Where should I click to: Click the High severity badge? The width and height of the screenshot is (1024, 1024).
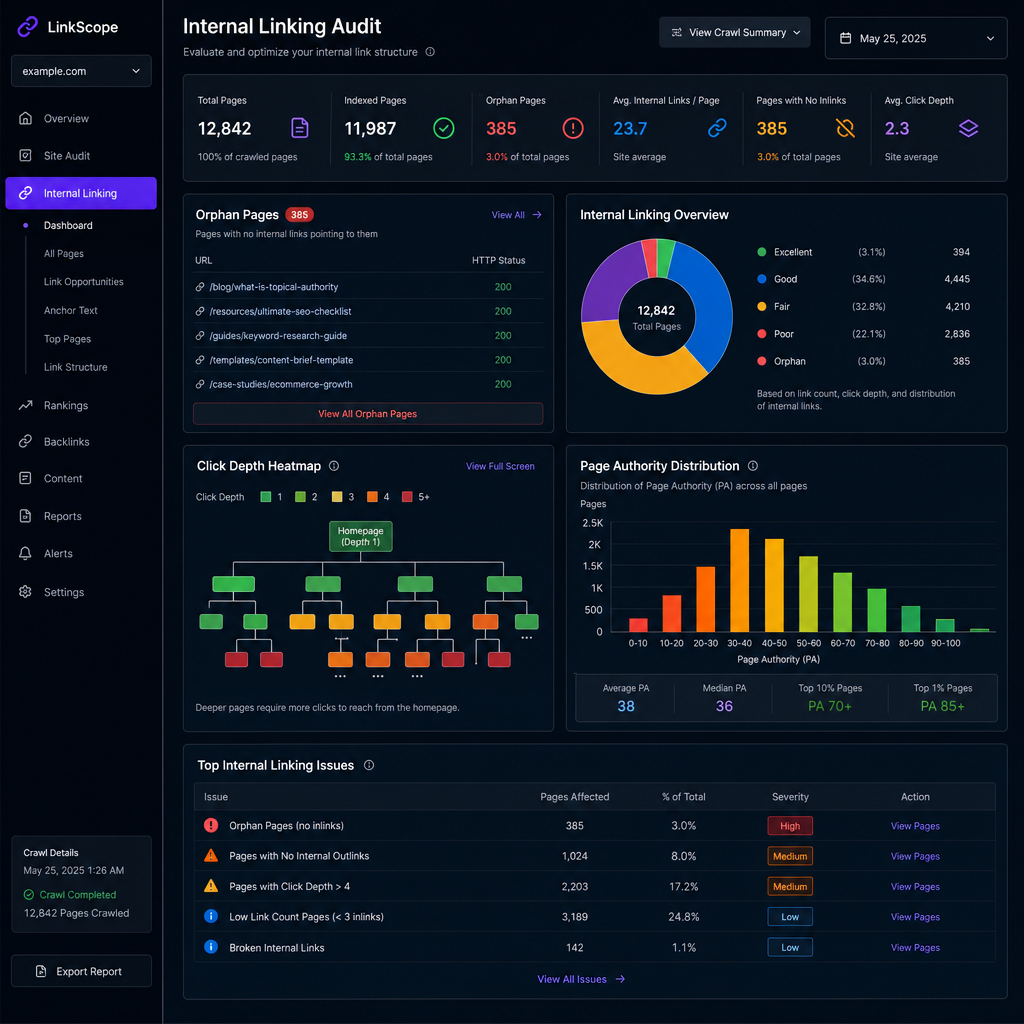(790, 825)
